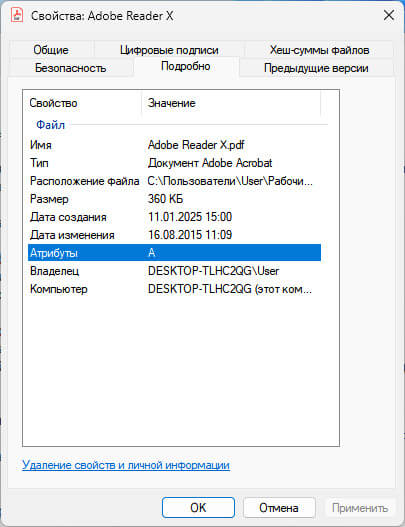Select the Имя property row
The width and height of the screenshot is (405, 527).
pos(174,145)
